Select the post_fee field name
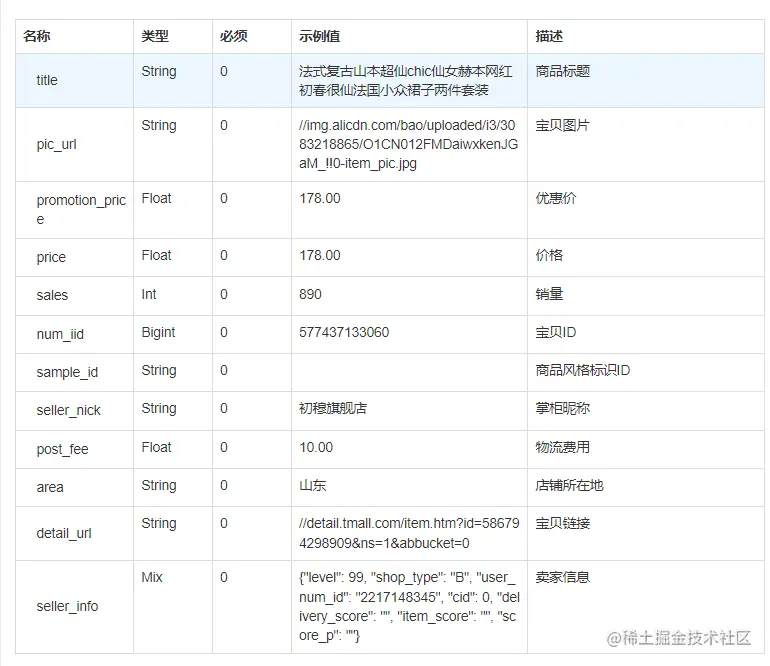The image size is (770, 666). [62, 449]
